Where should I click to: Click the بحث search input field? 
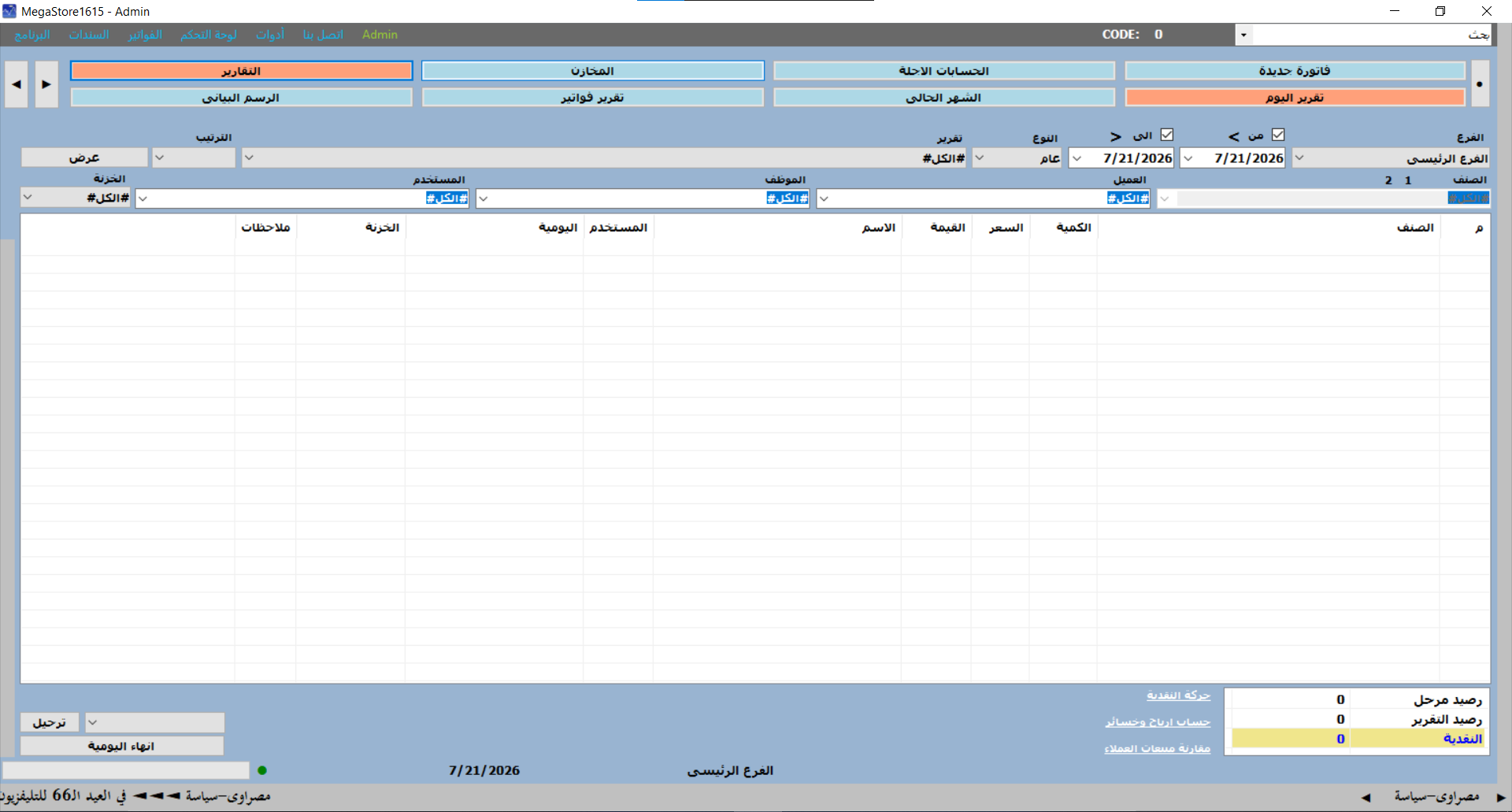click(1371, 35)
